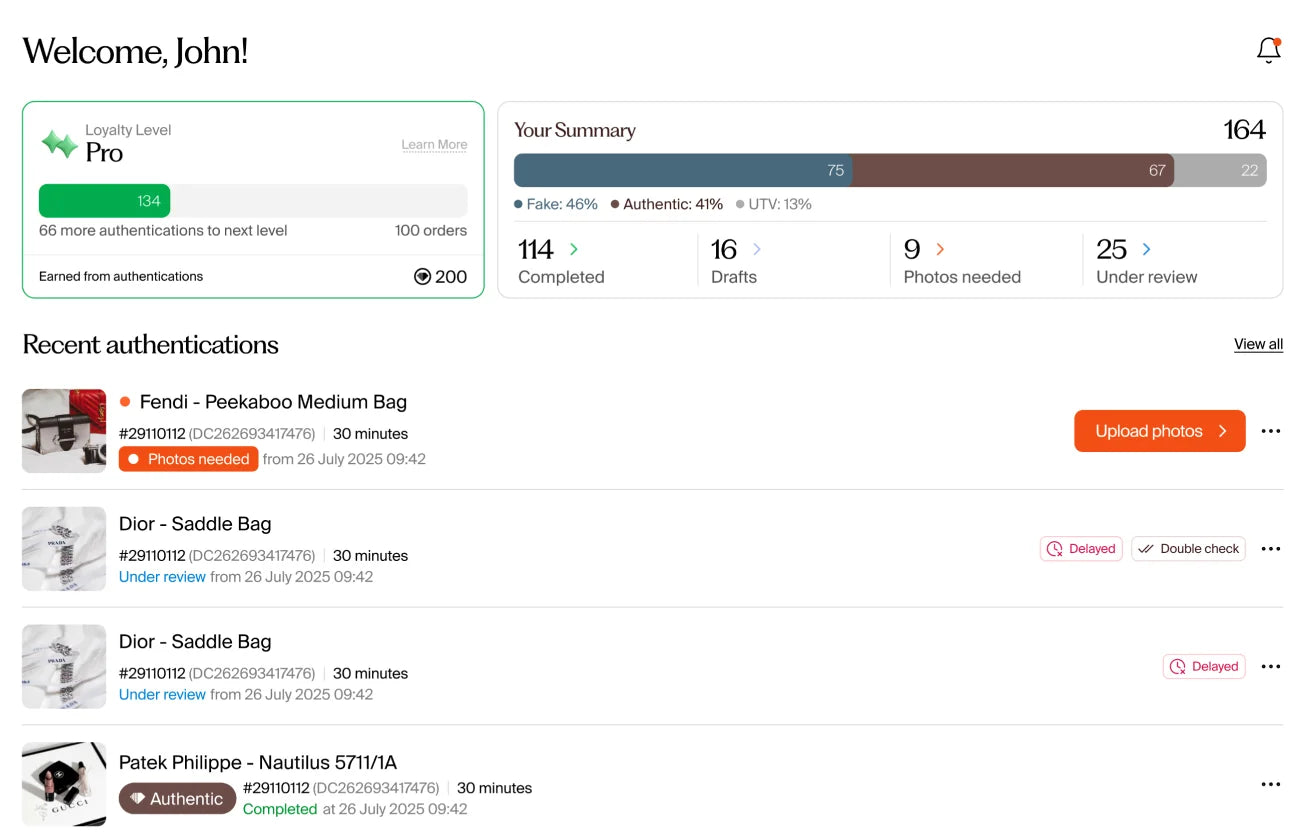
Task: Expand the Under review chevron
Action: (1146, 249)
